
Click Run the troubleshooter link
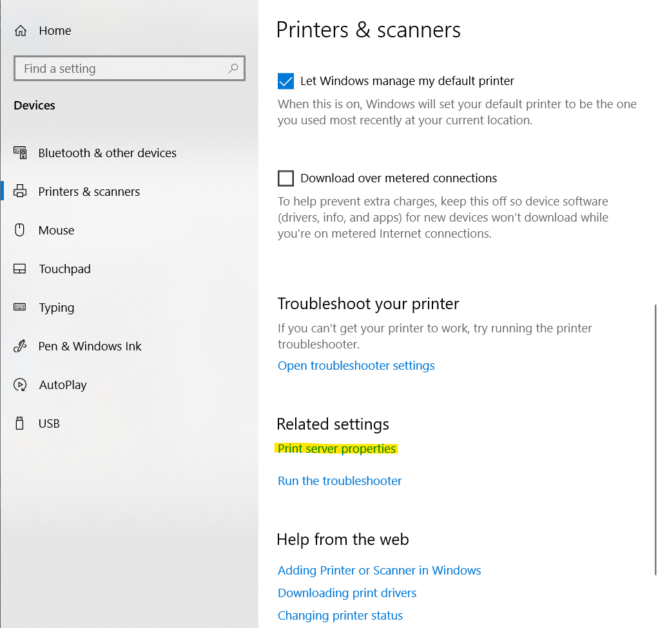(339, 481)
